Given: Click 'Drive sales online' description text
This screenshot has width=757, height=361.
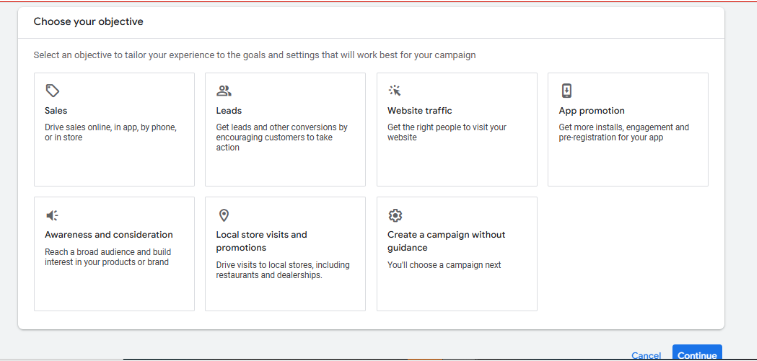Looking at the screenshot, I should coord(111,132).
